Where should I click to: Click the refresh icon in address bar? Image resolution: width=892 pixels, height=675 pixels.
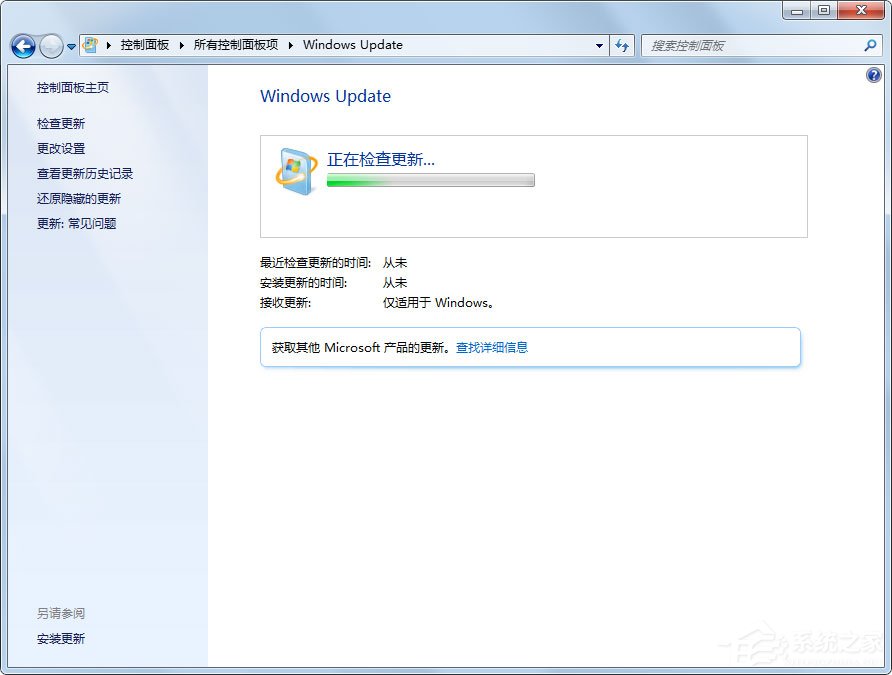coord(622,45)
